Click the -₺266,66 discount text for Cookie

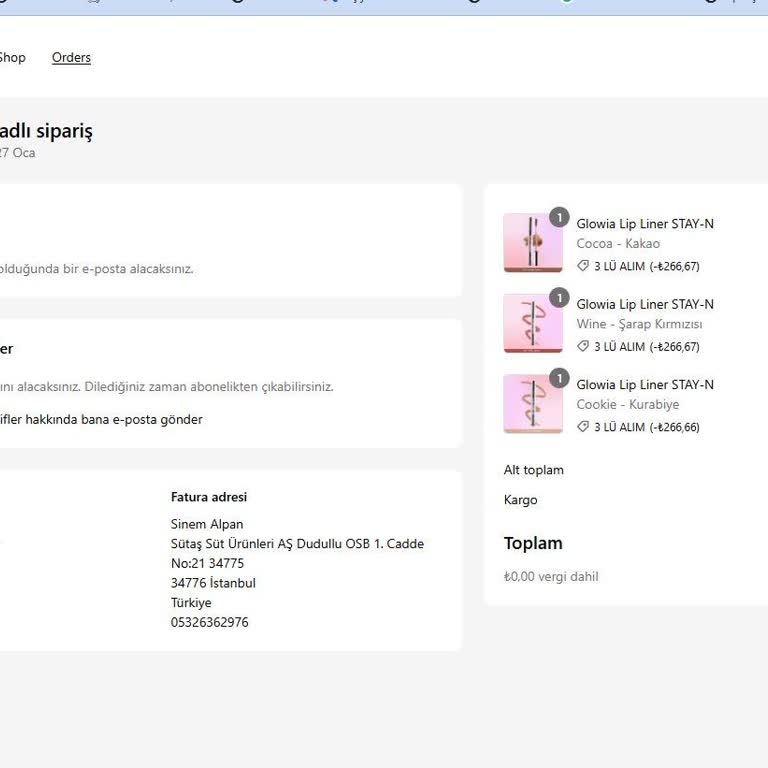[675, 427]
